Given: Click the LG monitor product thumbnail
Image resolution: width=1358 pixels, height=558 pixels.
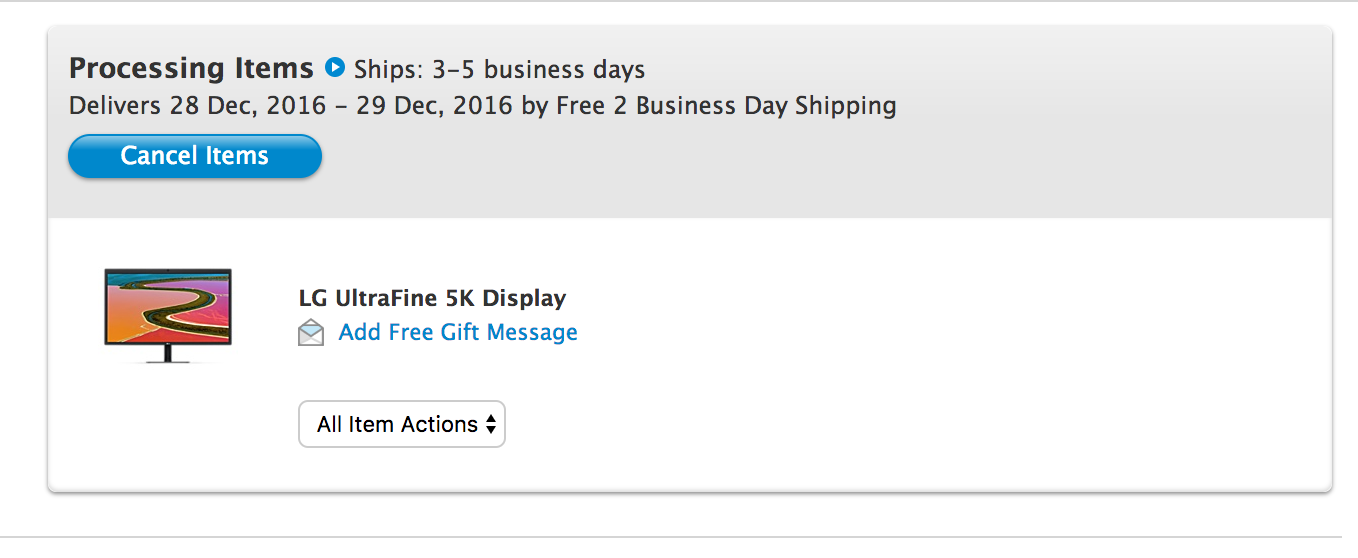Looking at the screenshot, I should (168, 314).
